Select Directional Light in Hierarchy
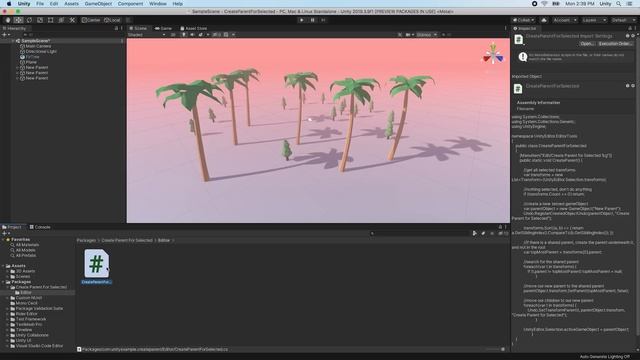Image resolution: width=640 pixels, height=360 pixels. (x=41, y=51)
